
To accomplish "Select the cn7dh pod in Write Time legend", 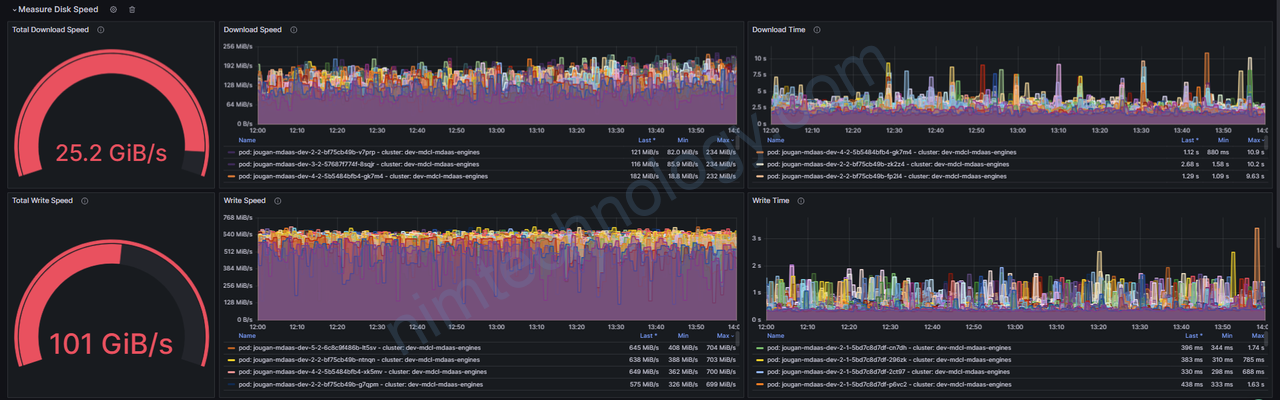I will pos(883,347).
